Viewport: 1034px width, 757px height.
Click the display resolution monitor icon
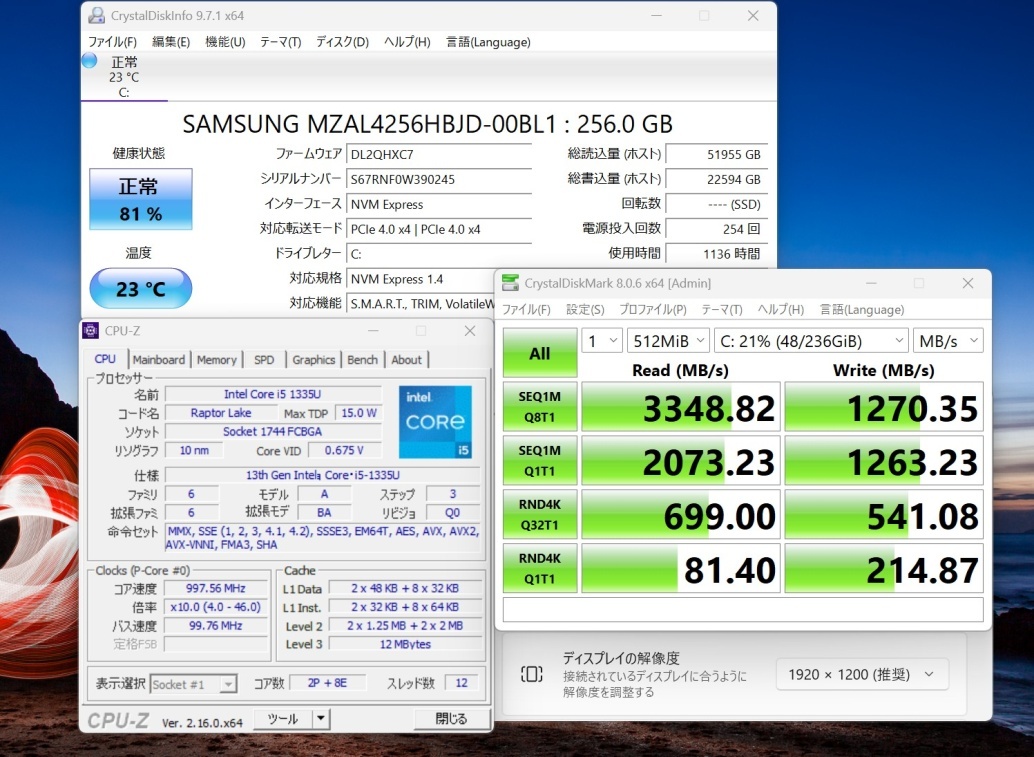[x=533, y=674]
